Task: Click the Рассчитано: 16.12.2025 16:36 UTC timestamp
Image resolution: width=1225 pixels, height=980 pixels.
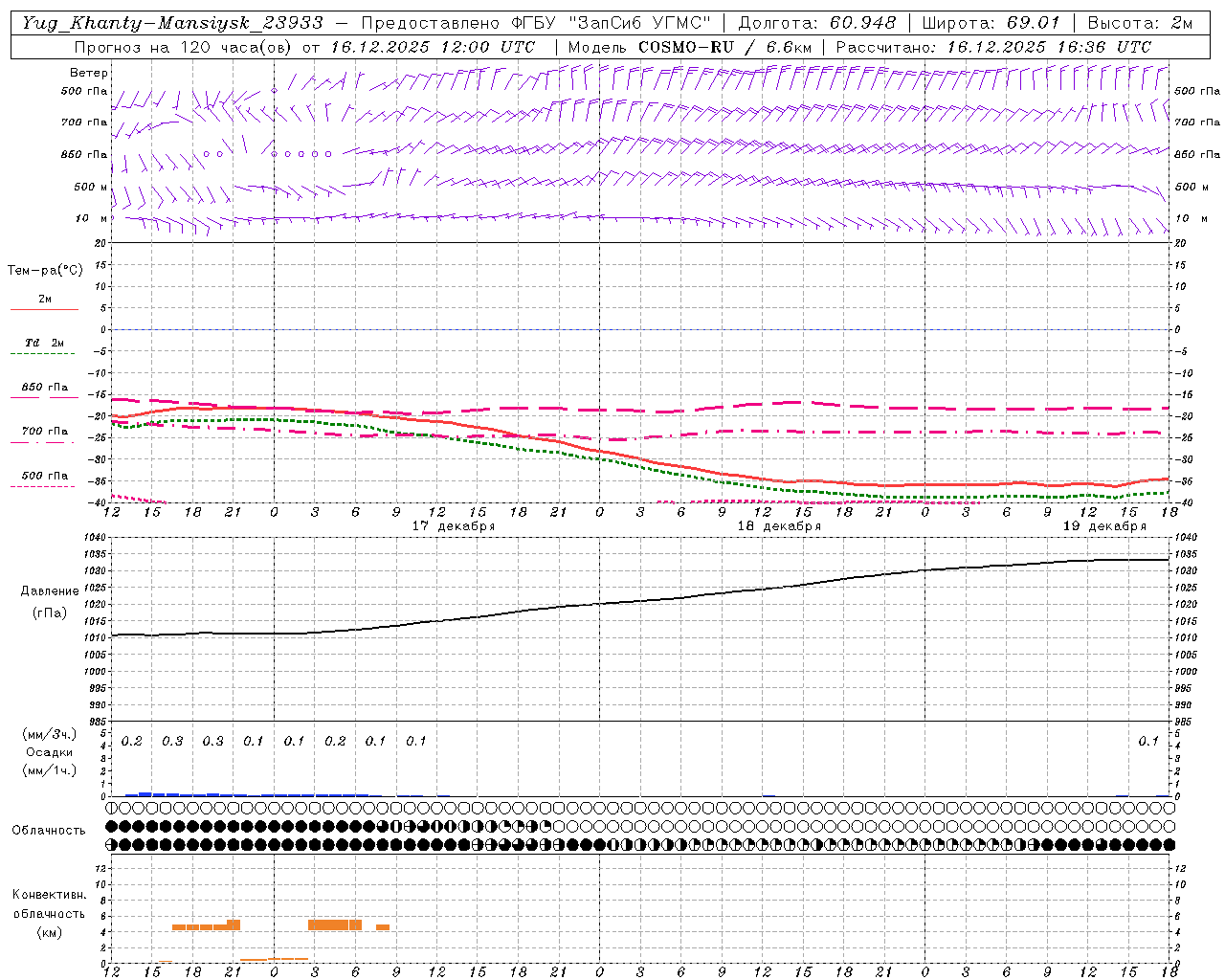Action: click(x=993, y=47)
